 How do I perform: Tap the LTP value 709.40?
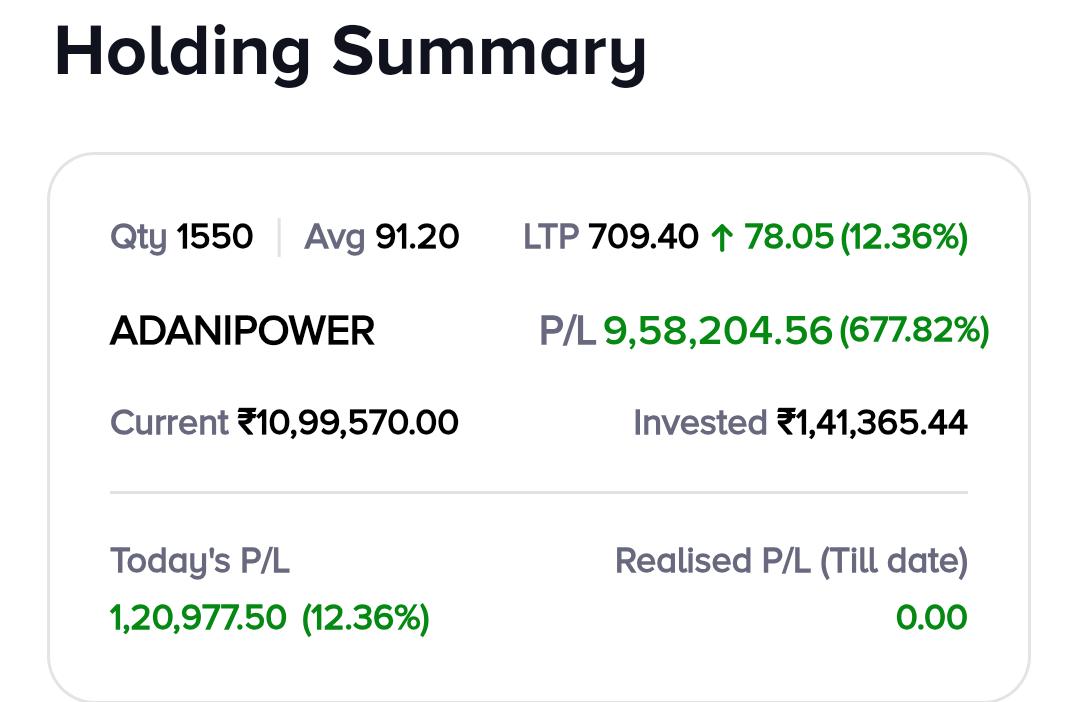tap(643, 238)
